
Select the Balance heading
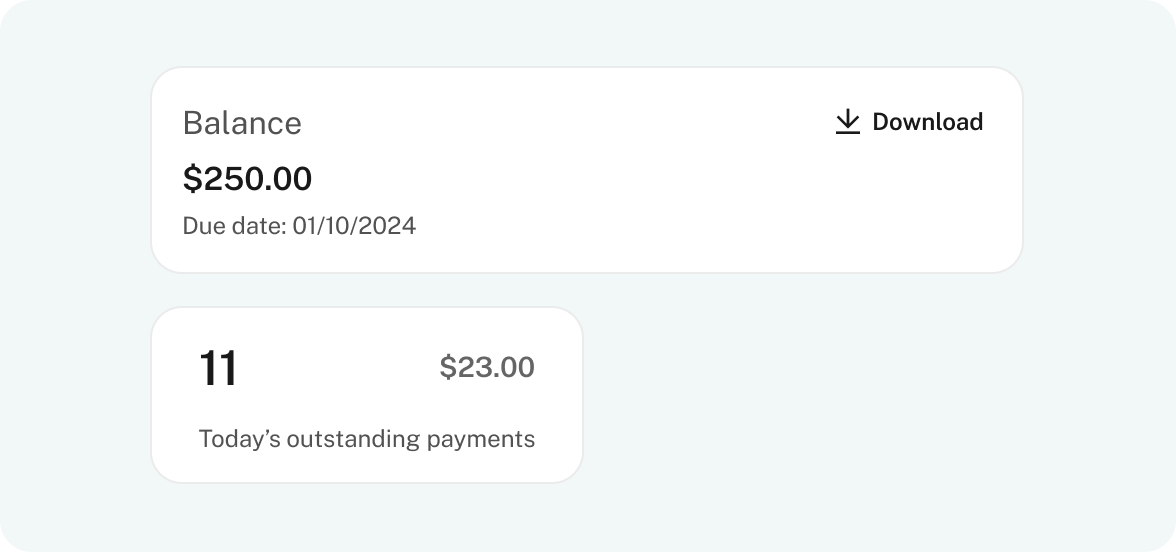click(242, 123)
